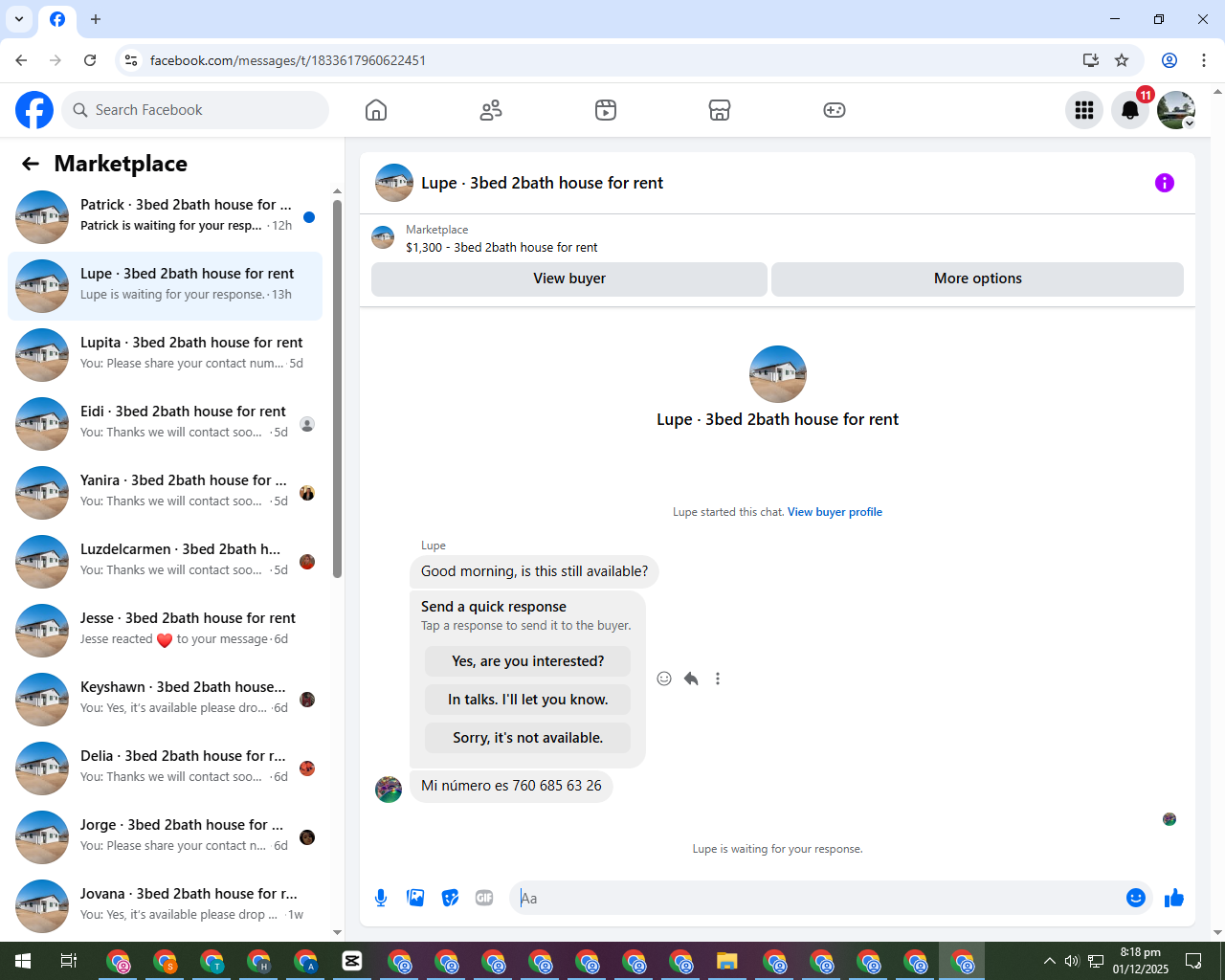Attach a photo using image icon
1225x980 pixels.
click(415, 898)
